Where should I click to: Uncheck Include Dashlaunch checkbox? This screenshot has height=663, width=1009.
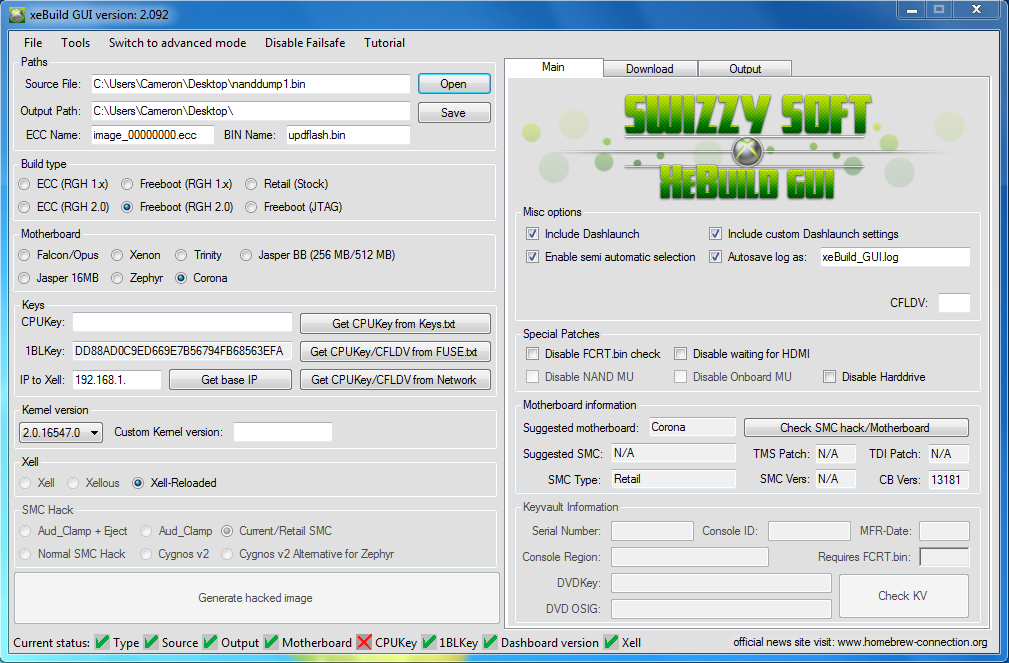click(533, 234)
